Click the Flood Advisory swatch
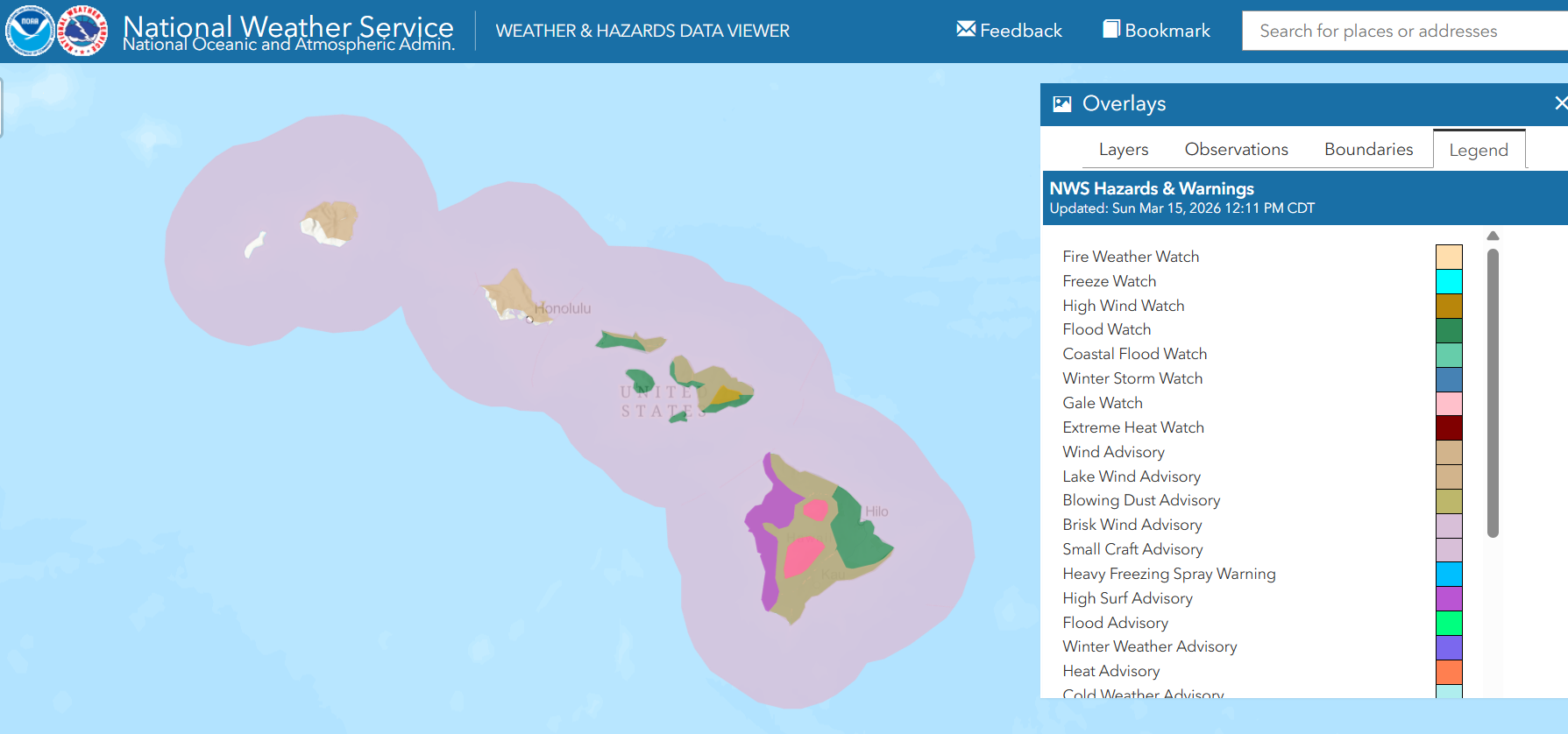Image resolution: width=1568 pixels, height=734 pixels. tap(1449, 623)
